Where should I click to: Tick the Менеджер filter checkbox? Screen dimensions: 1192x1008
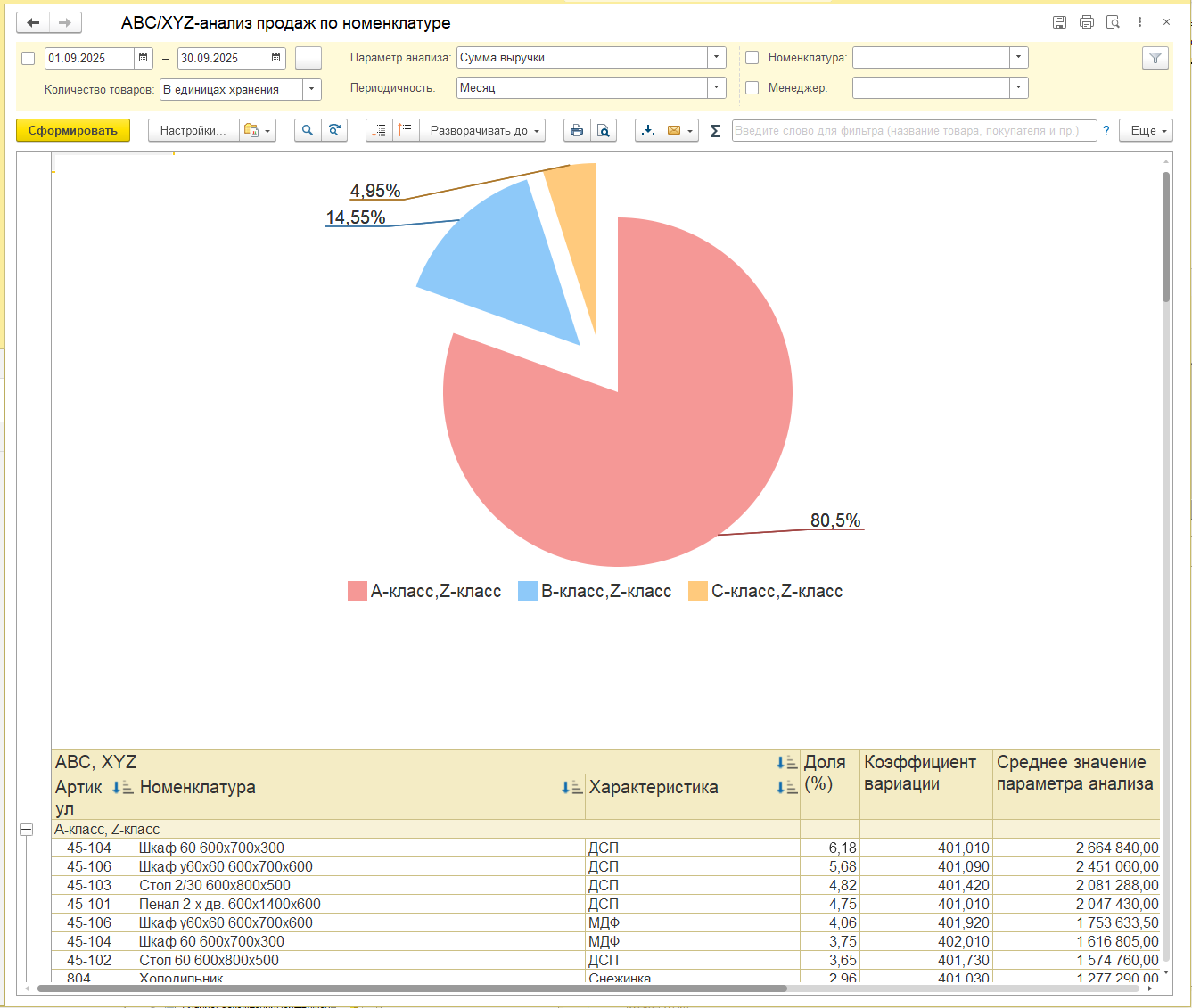click(x=752, y=87)
